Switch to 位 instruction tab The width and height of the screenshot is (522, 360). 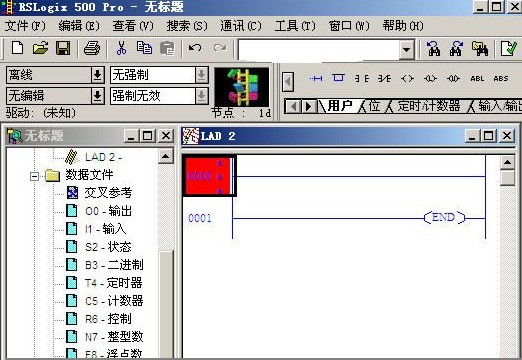(375, 106)
